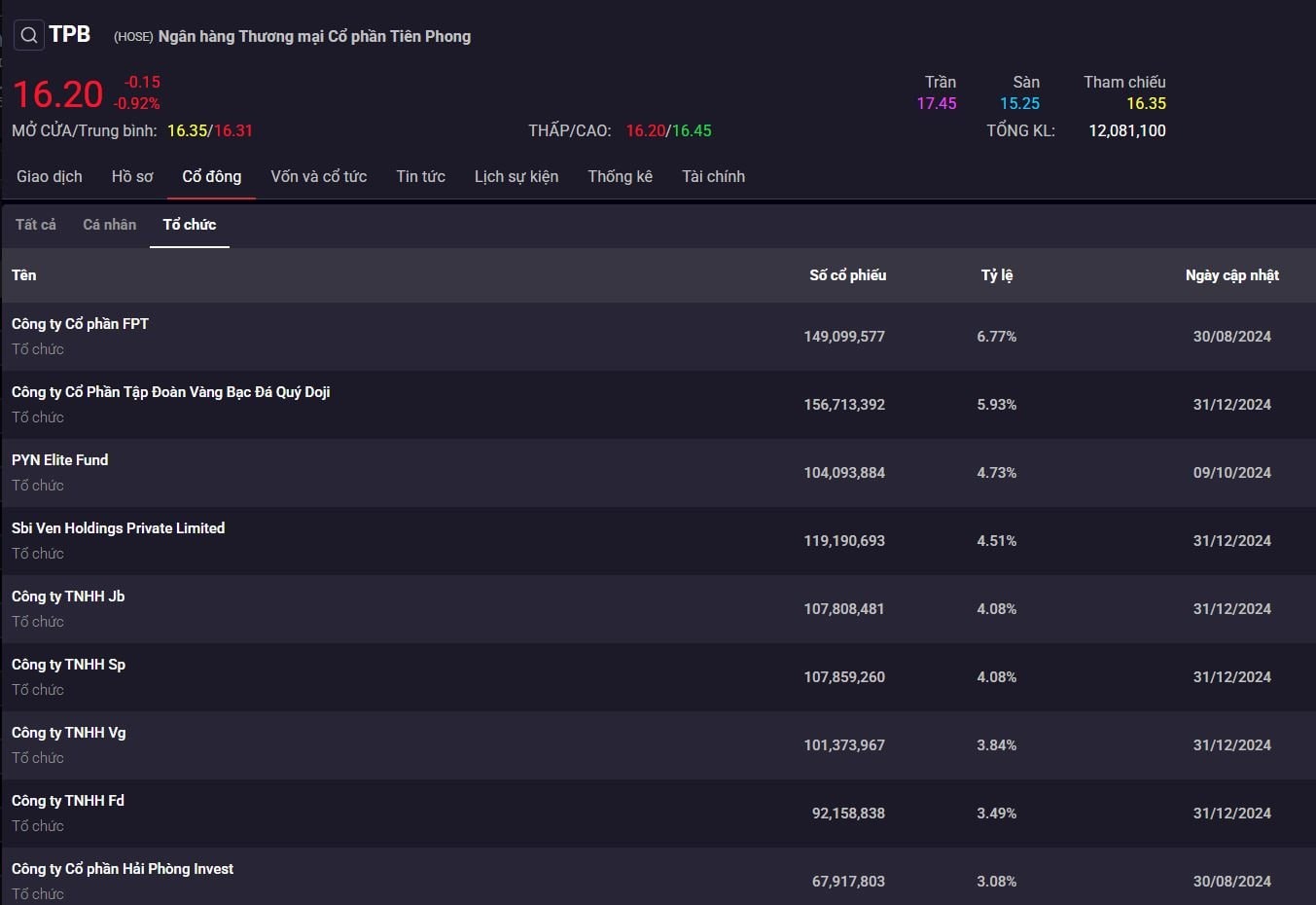Image resolution: width=1316 pixels, height=905 pixels.
Task: Open the Vốn và cổ tức tab
Action: (319, 176)
